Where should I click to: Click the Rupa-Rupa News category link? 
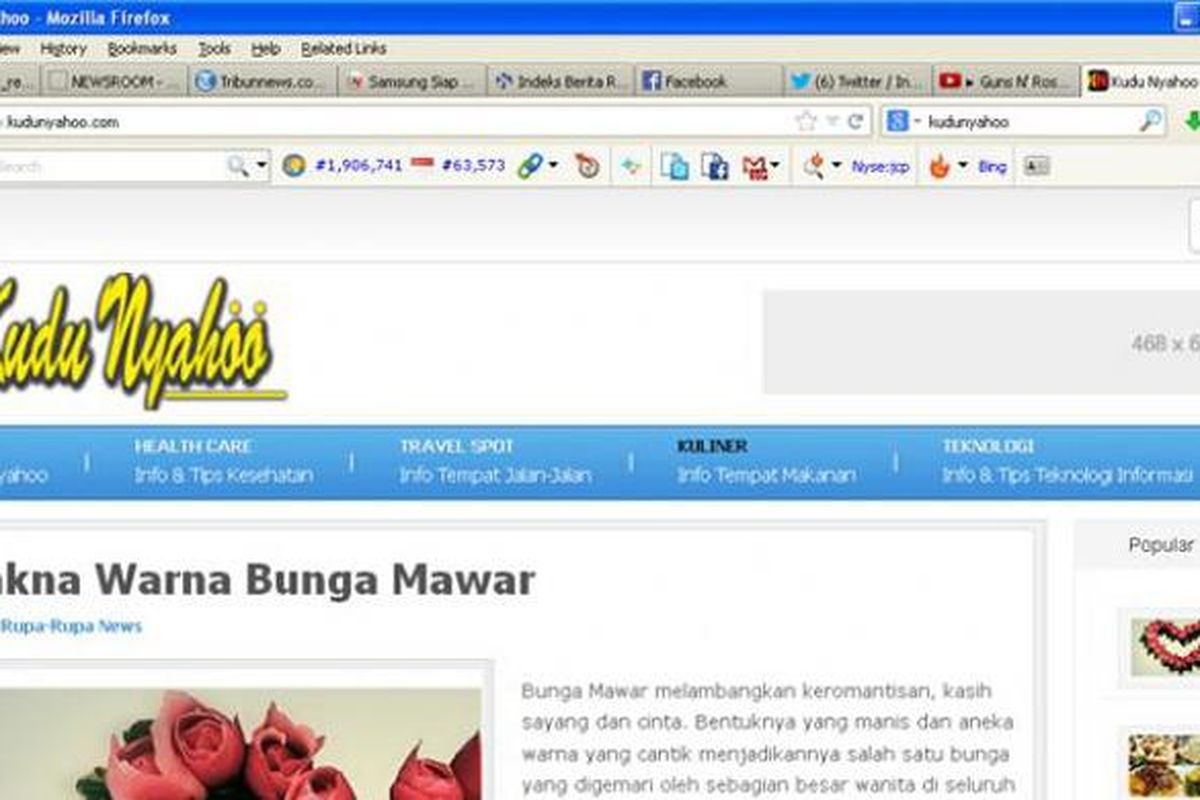[x=71, y=626]
